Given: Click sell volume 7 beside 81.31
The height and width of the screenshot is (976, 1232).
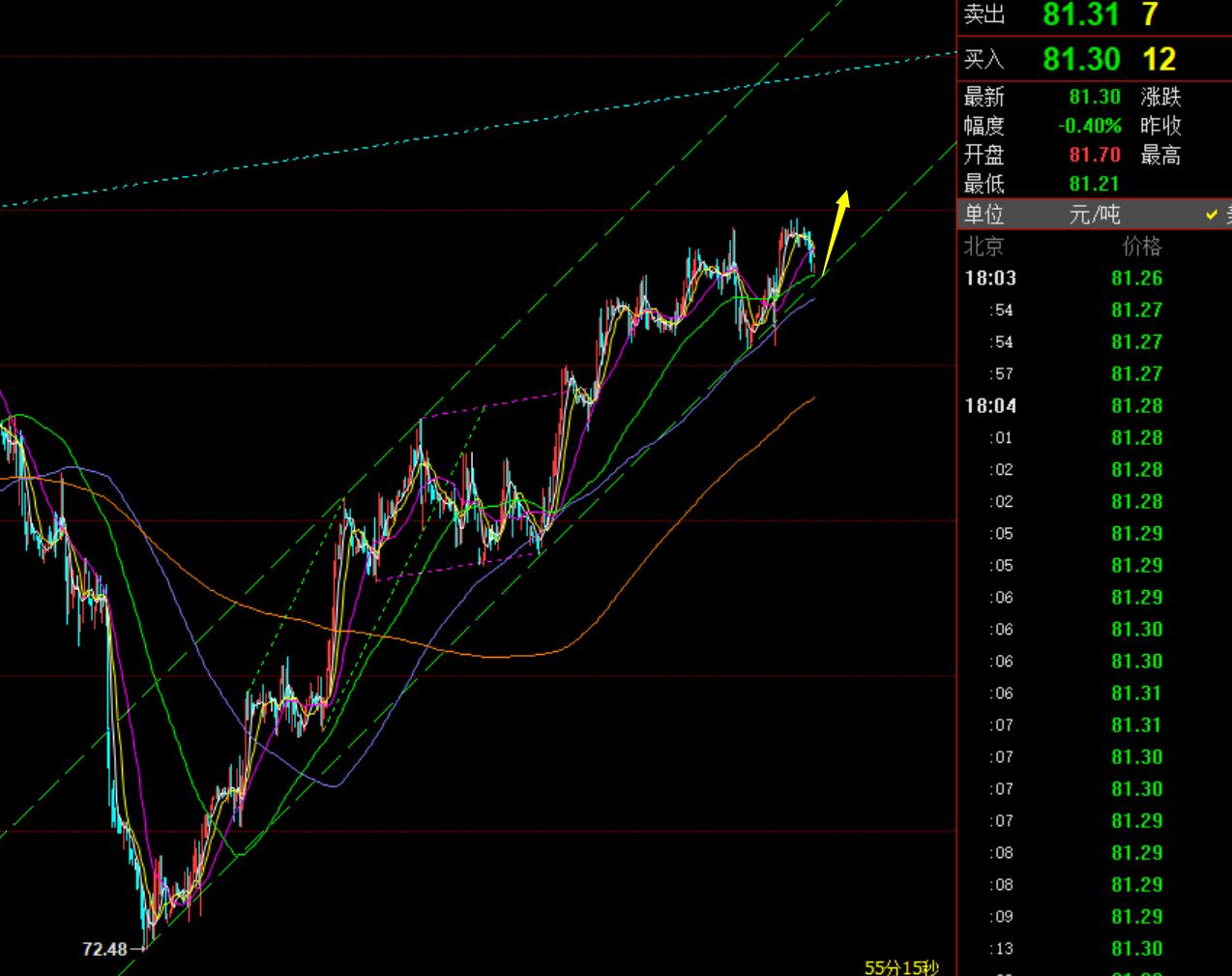Looking at the screenshot, I should point(1150,15).
